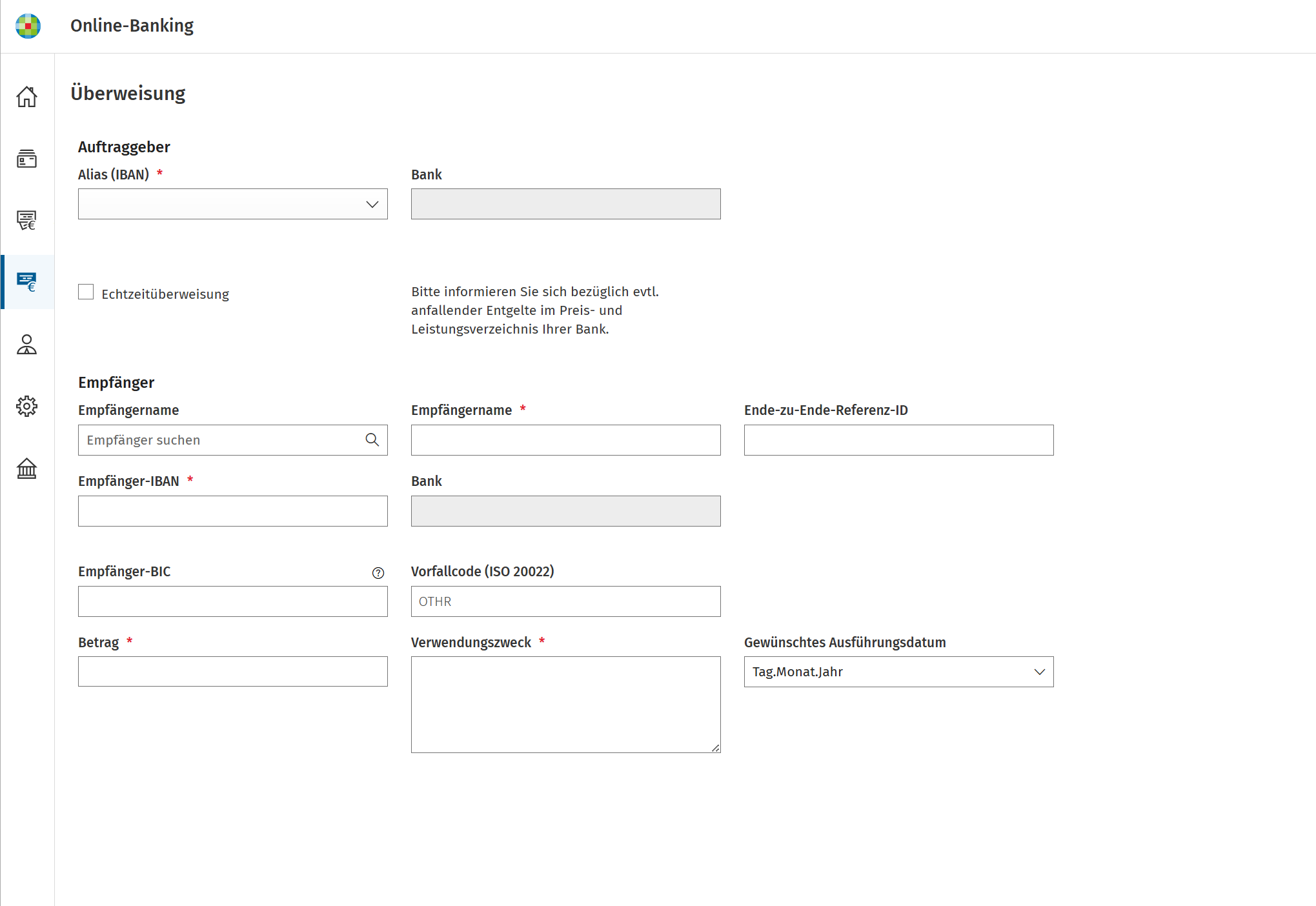Click the Ende-zu-Ende-Referenz-ID field
Screen dimensions: 1316x906
(x=898, y=440)
